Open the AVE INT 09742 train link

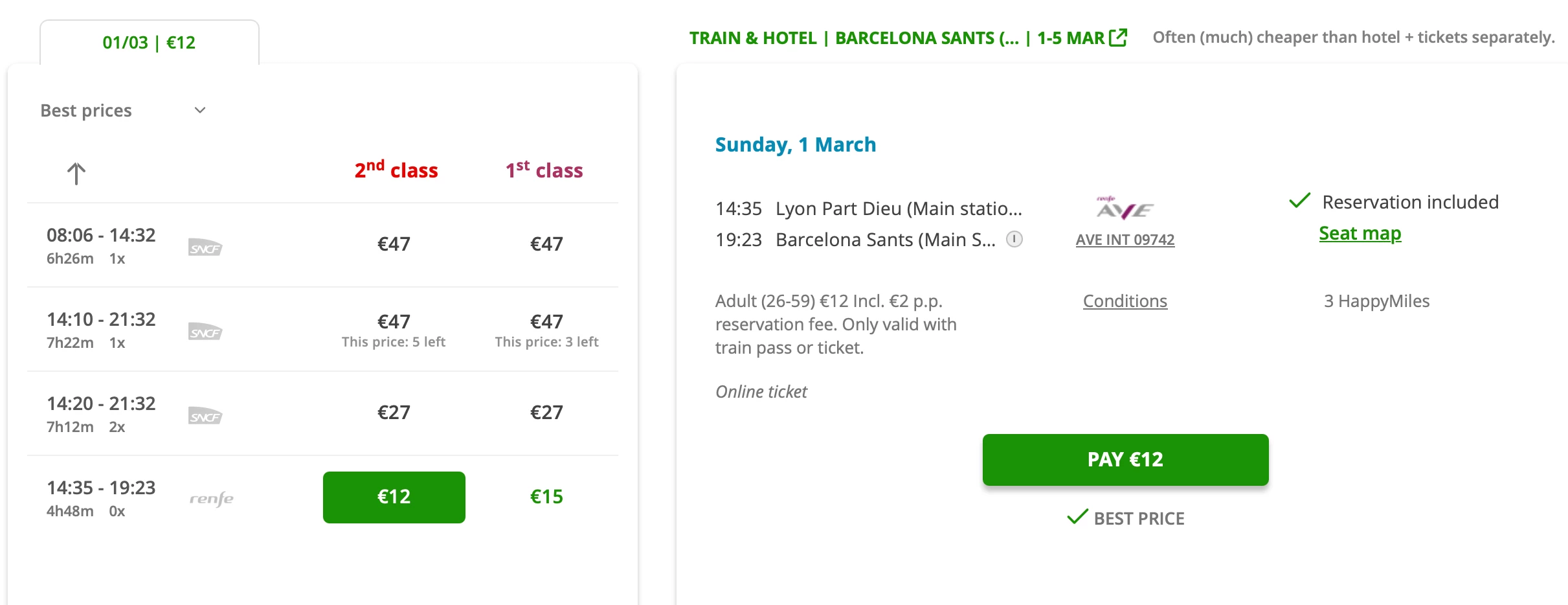pyautogui.click(x=1125, y=240)
